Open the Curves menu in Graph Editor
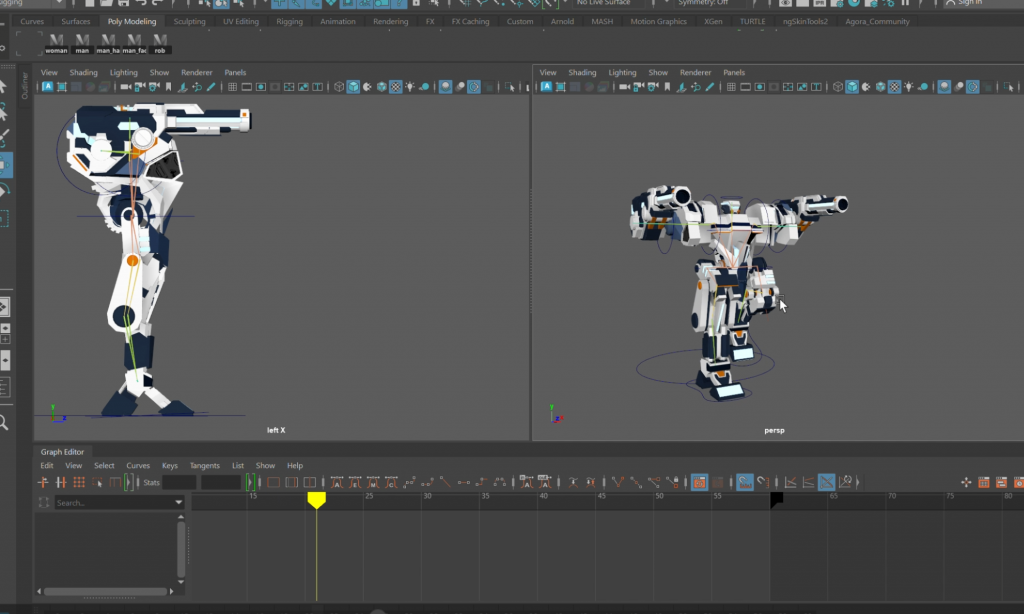The image size is (1024, 614). (138, 466)
